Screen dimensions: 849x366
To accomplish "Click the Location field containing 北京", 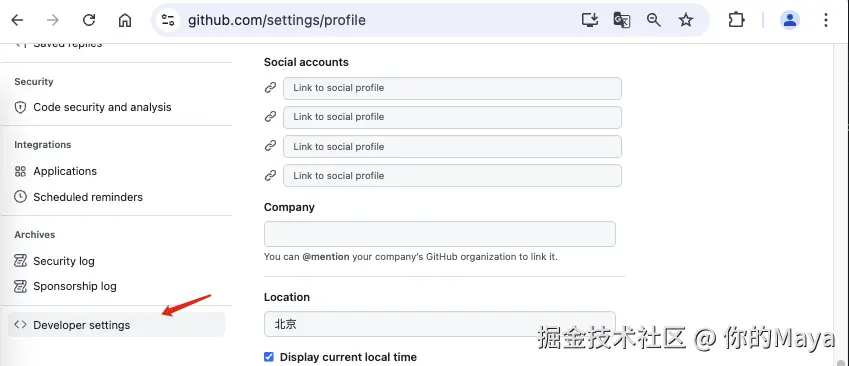I will (x=440, y=324).
